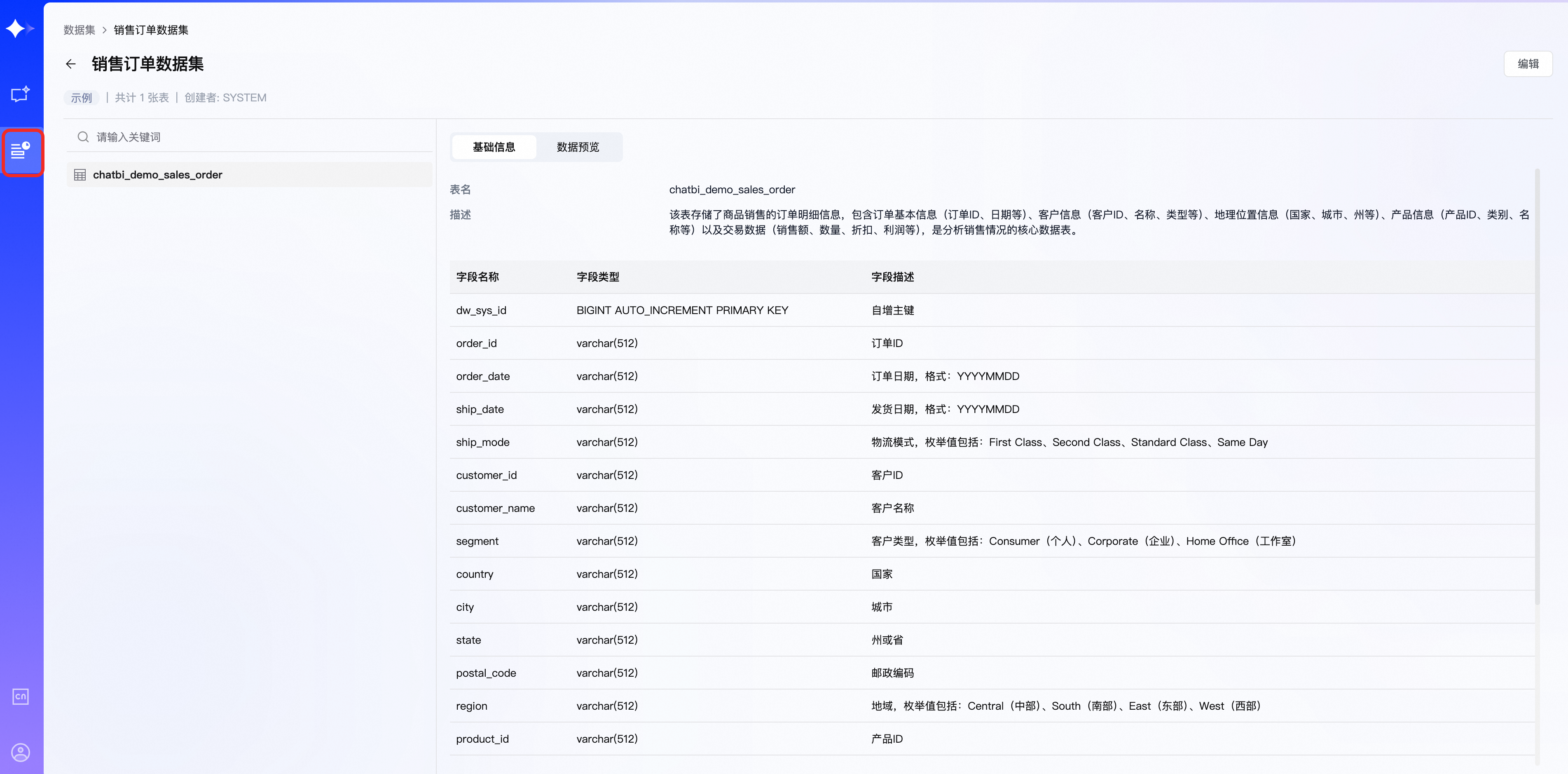The image size is (1568, 774).
Task: Focus the keyword search input
Action: click(x=250, y=137)
